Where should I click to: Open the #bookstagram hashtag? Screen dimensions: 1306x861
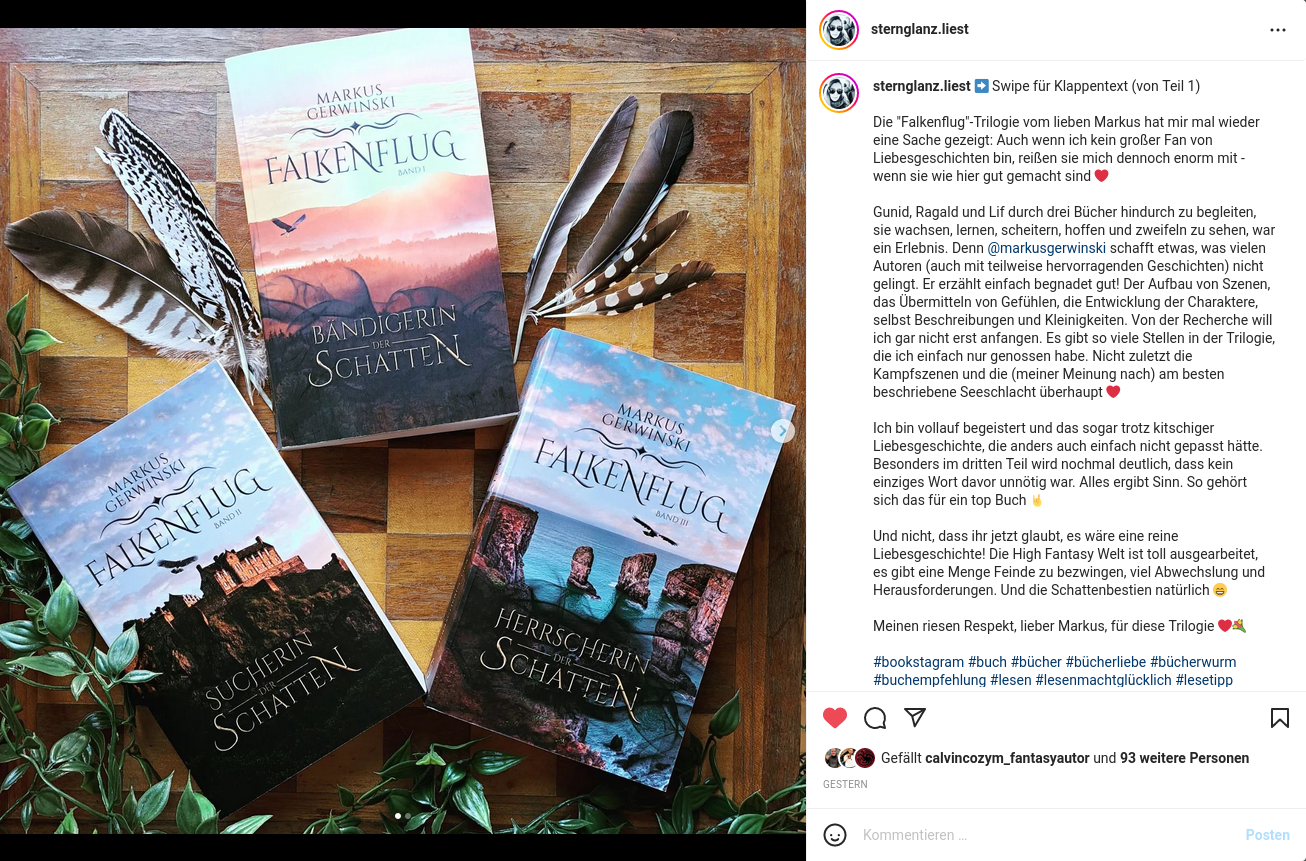[x=919, y=662]
